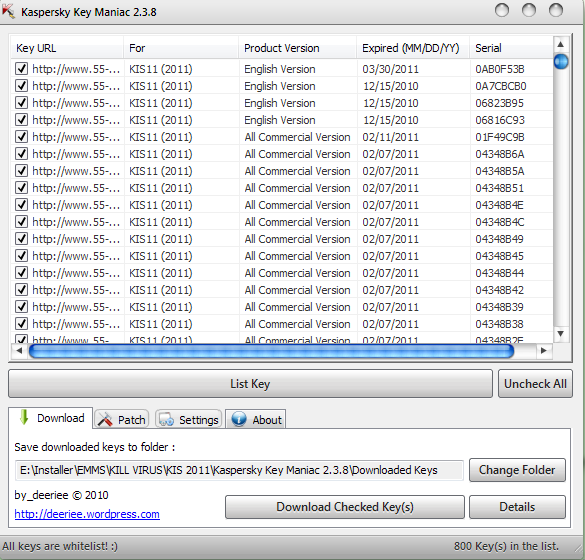
Task: Switch to the Patch tab
Action: 122,419
